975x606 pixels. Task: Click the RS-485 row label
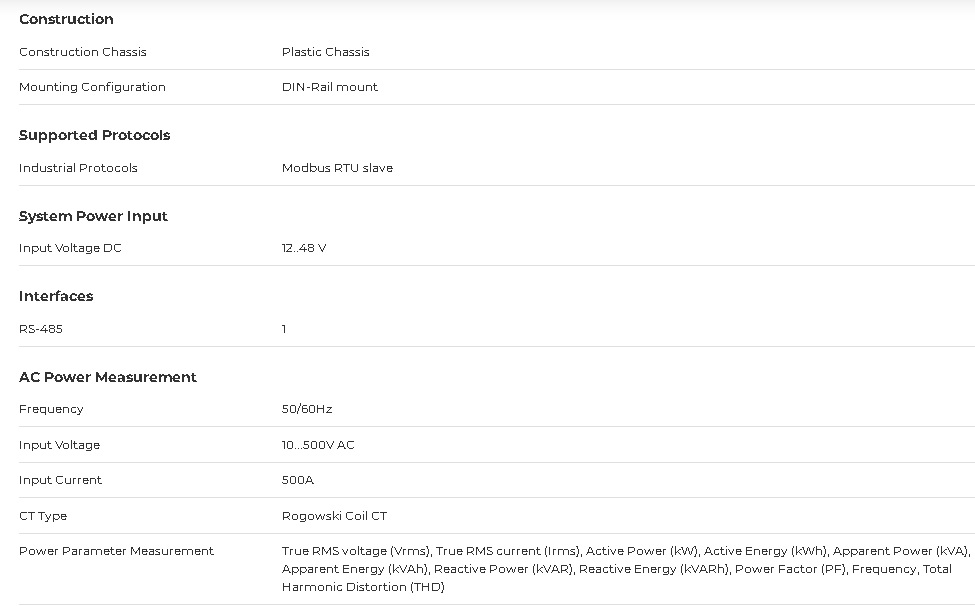click(x=41, y=329)
